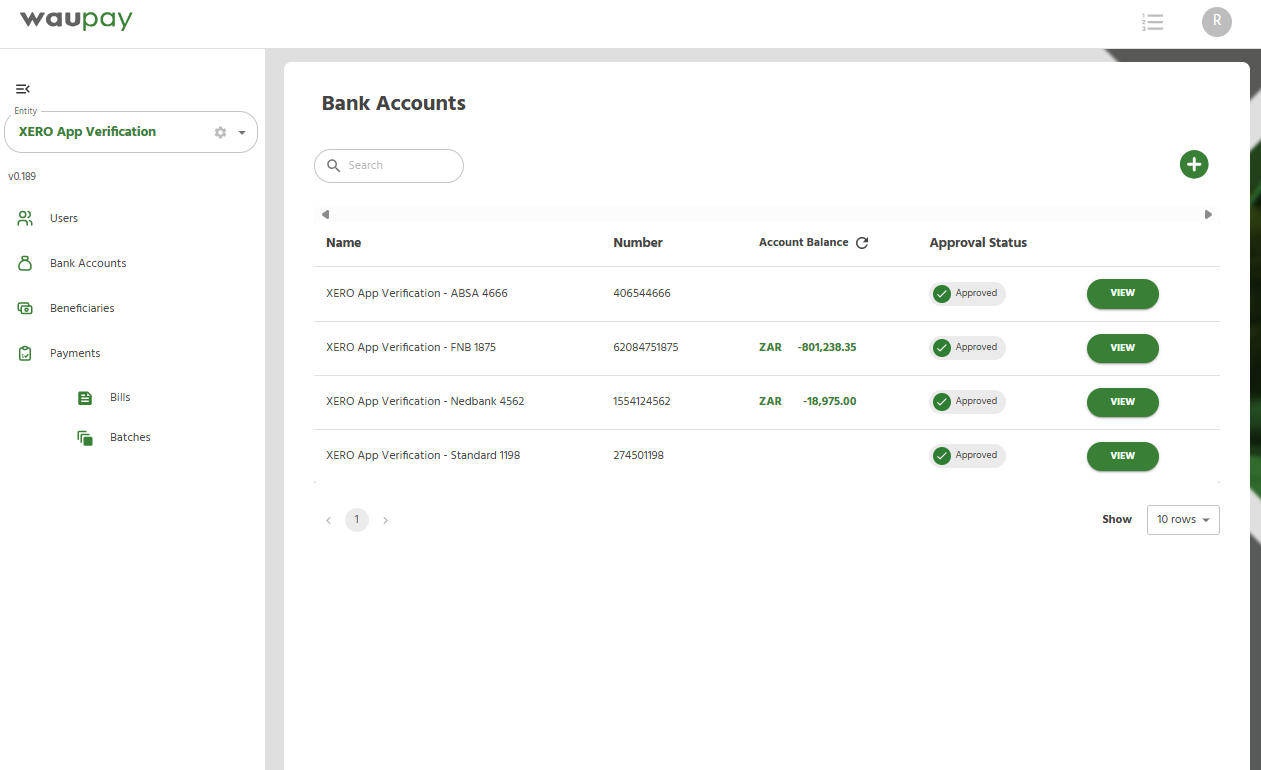Click XERO App Verification - Standard 1198 name
Image resolution: width=1261 pixels, height=770 pixels.
coord(423,456)
